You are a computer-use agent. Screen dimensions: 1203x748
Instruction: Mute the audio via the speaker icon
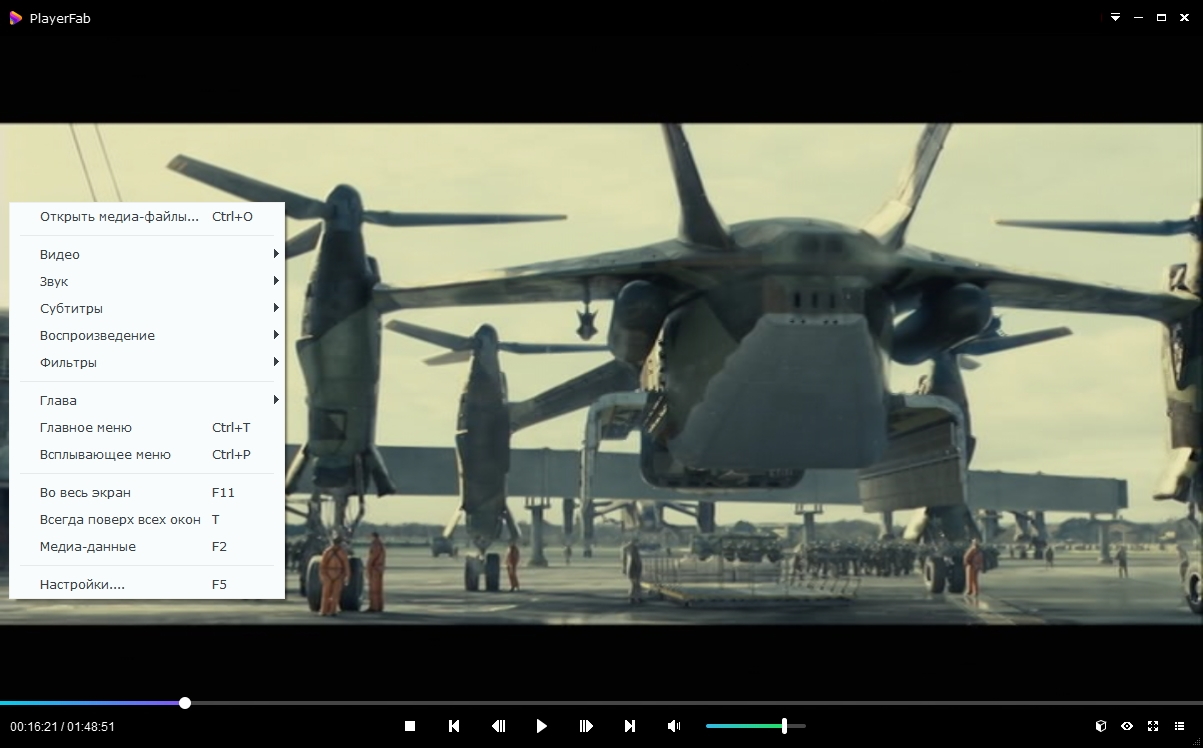click(x=674, y=726)
